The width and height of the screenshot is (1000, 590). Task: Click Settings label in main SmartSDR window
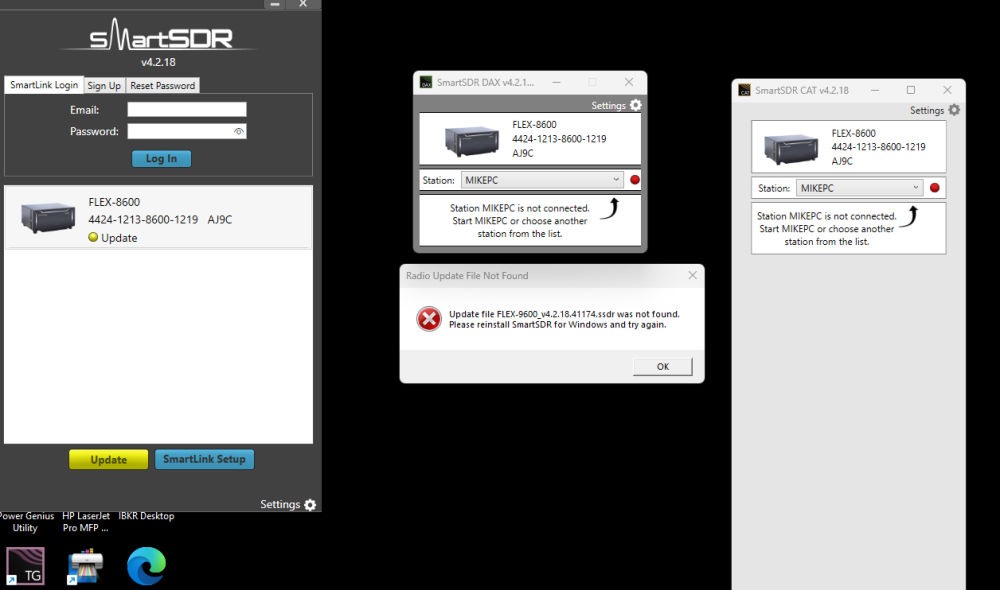point(280,504)
